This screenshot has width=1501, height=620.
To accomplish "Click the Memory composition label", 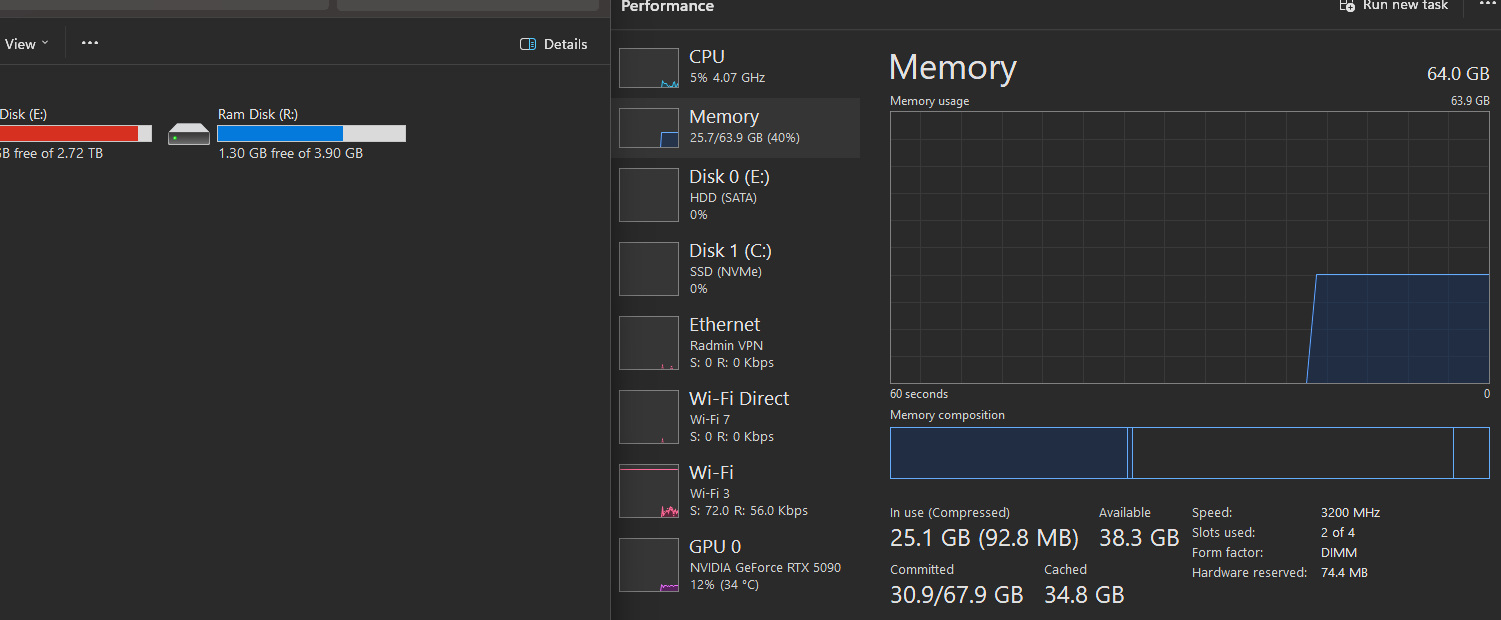I will pos(947,415).
